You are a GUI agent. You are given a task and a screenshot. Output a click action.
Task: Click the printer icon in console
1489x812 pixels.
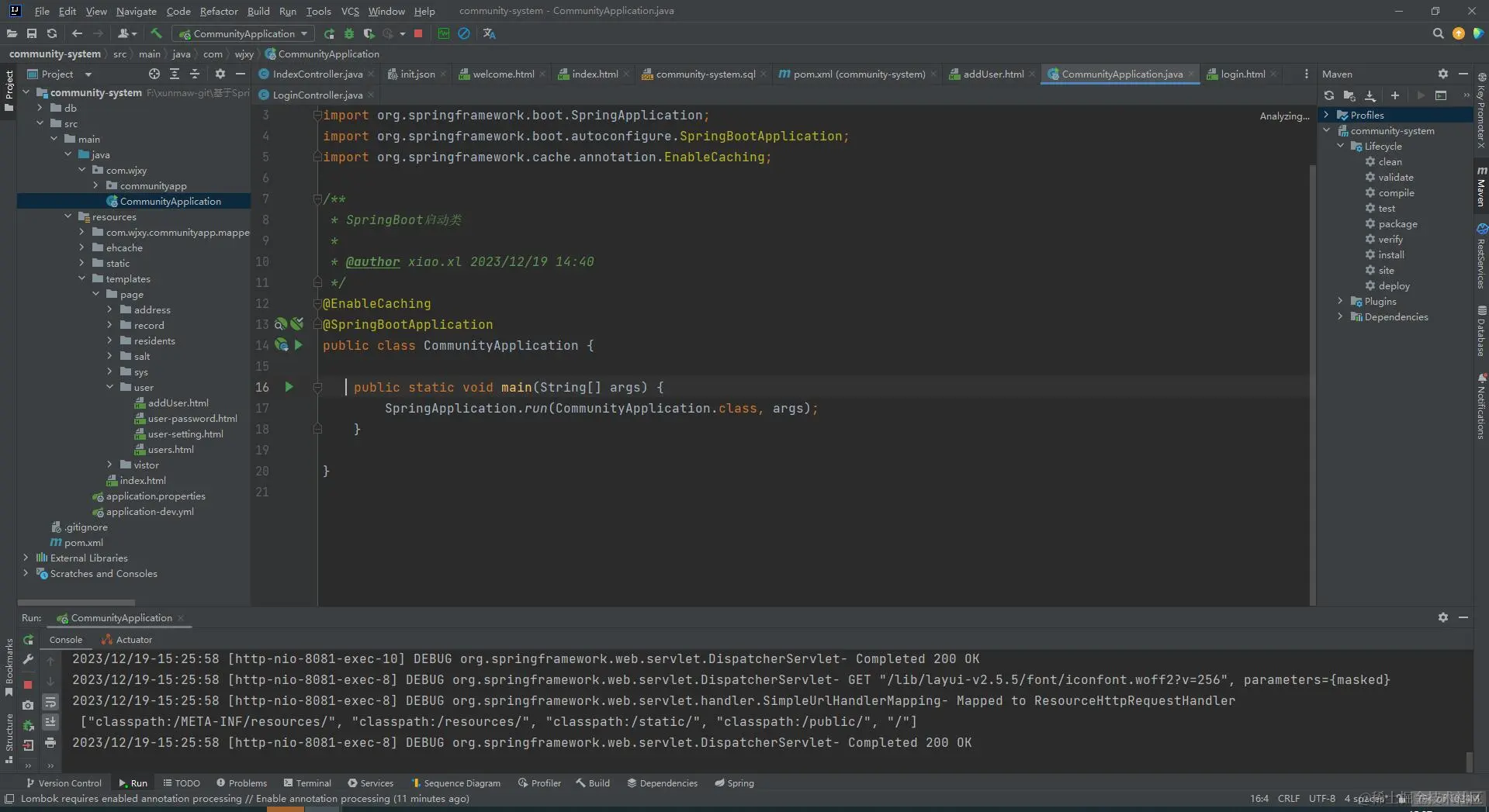(x=50, y=743)
